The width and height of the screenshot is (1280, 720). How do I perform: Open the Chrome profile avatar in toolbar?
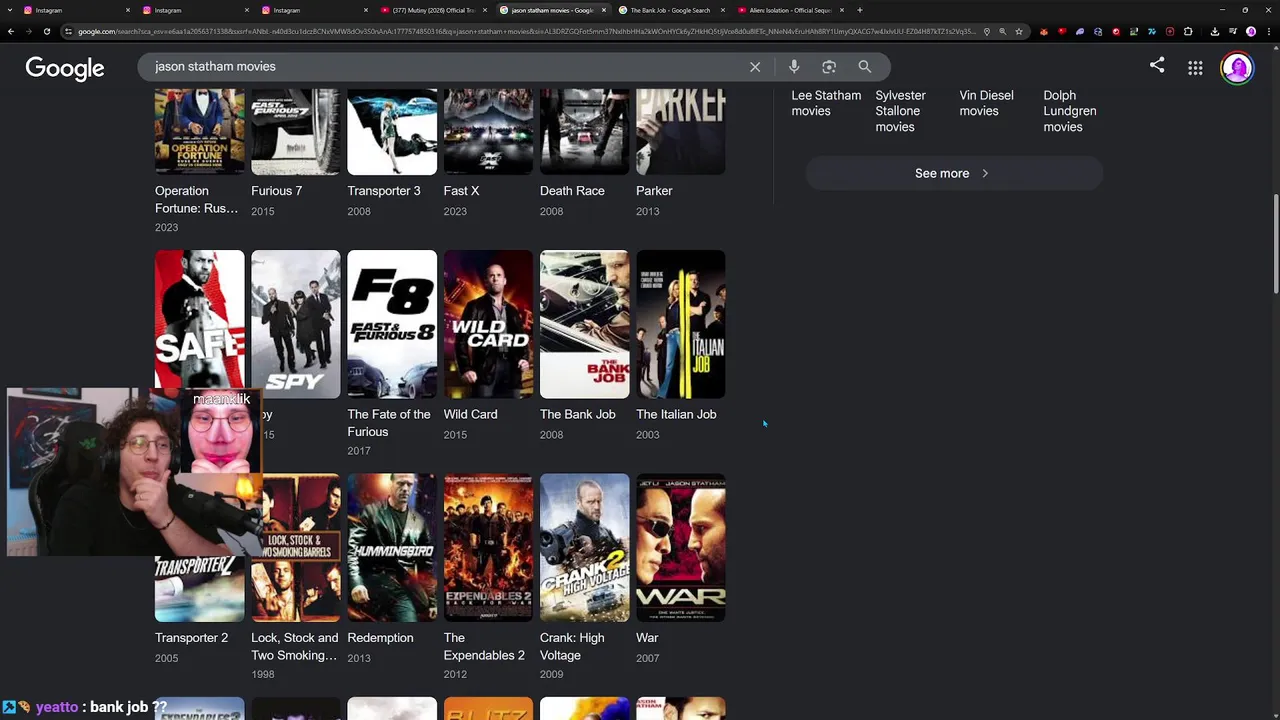[1251, 31]
